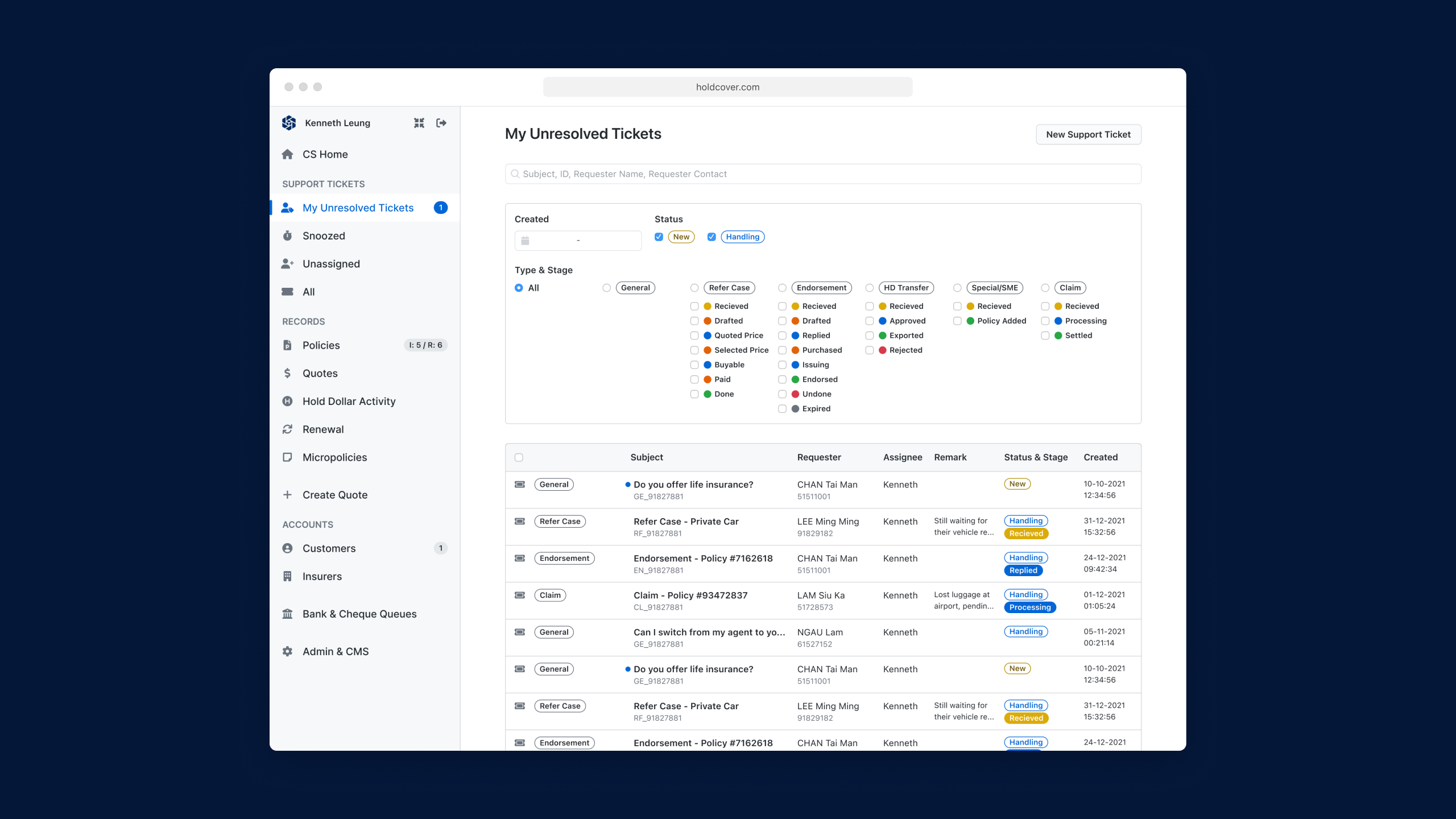Open ticket 'Can I switch from my agent'
Viewport: 1456px width, 819px height.
pyautogui.click(x=709, y=632)
